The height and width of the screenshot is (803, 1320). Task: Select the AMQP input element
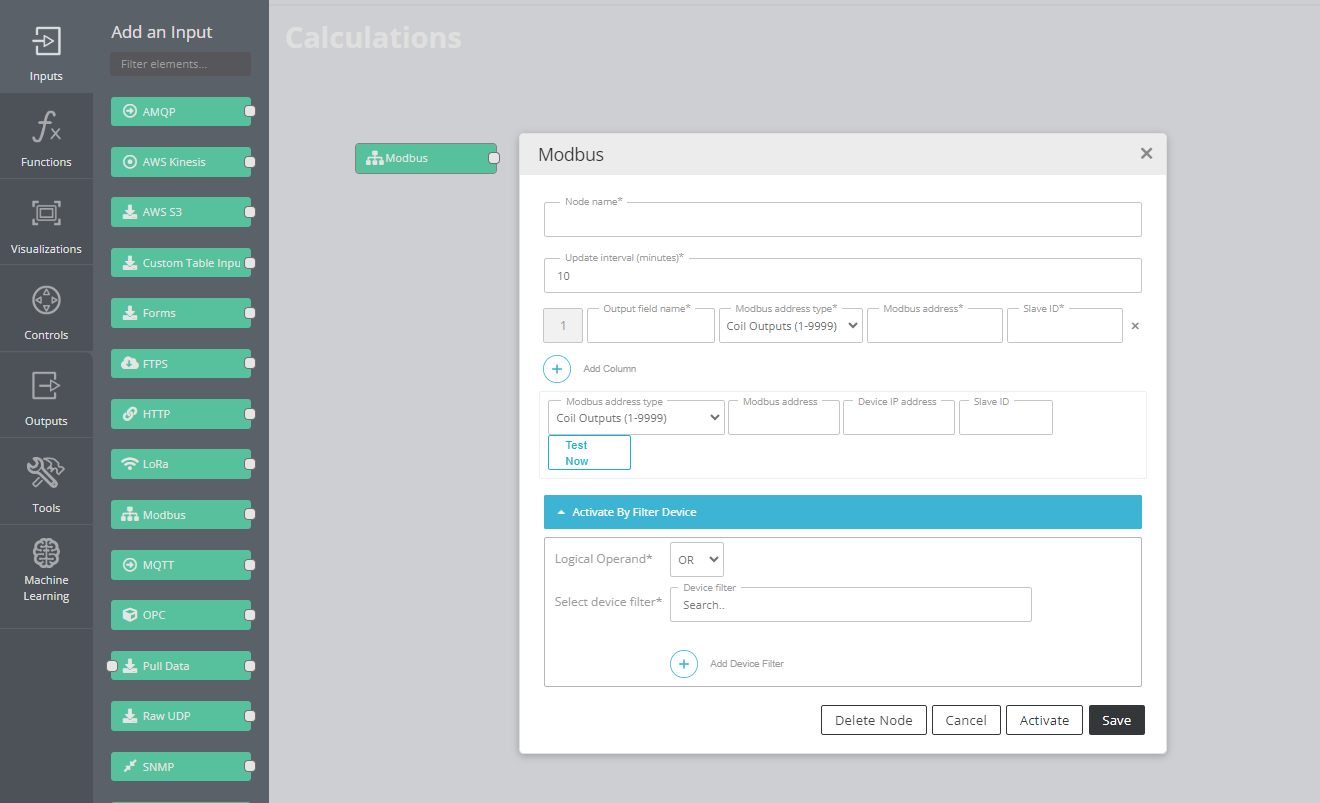180,112
